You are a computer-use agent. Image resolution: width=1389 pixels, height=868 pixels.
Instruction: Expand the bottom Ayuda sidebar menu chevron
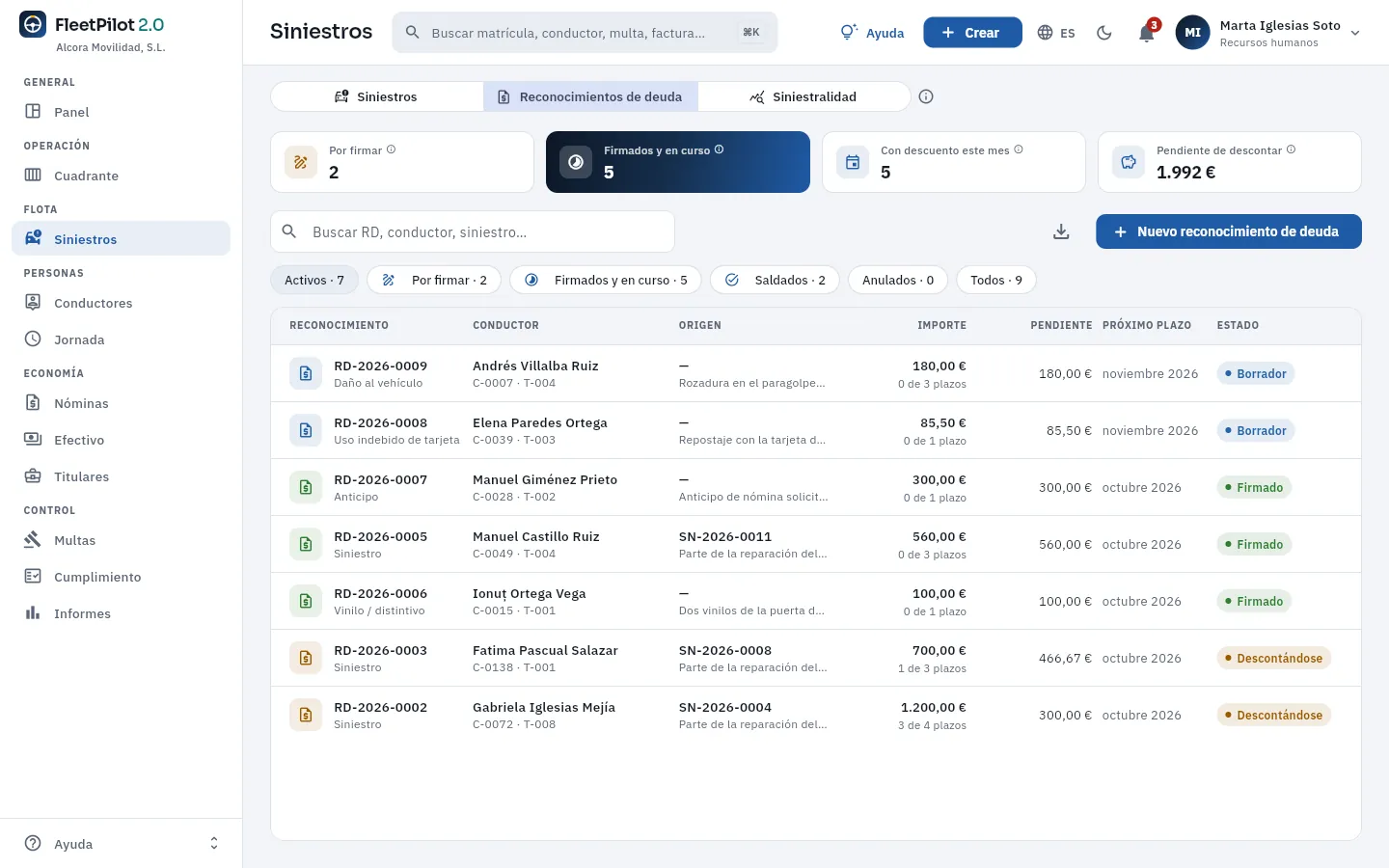point(214,844)
